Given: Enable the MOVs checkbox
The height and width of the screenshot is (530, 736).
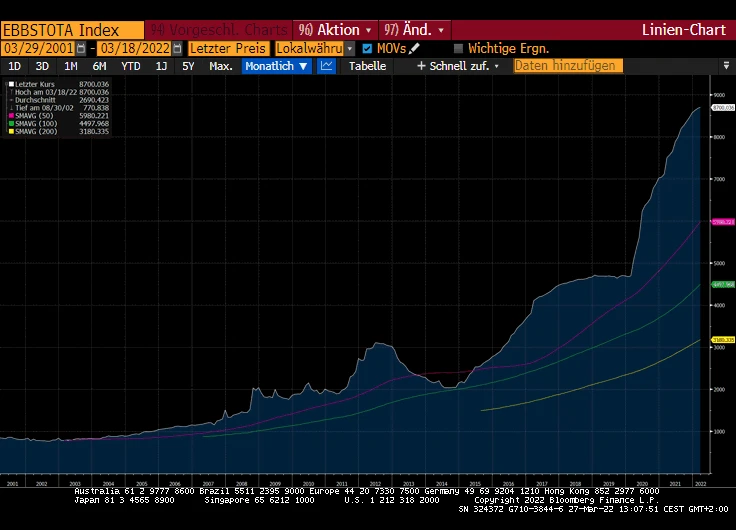Looking at the screenshot, I should pyautogui.click(x=367, y=48).
